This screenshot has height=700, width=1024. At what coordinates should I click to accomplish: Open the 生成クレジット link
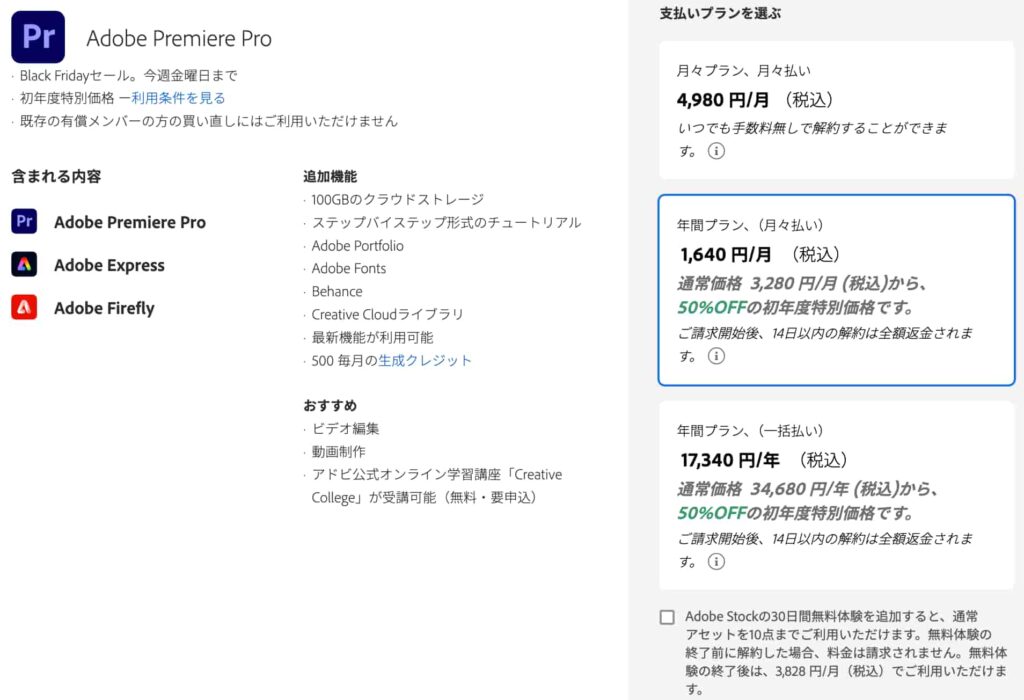425,360
